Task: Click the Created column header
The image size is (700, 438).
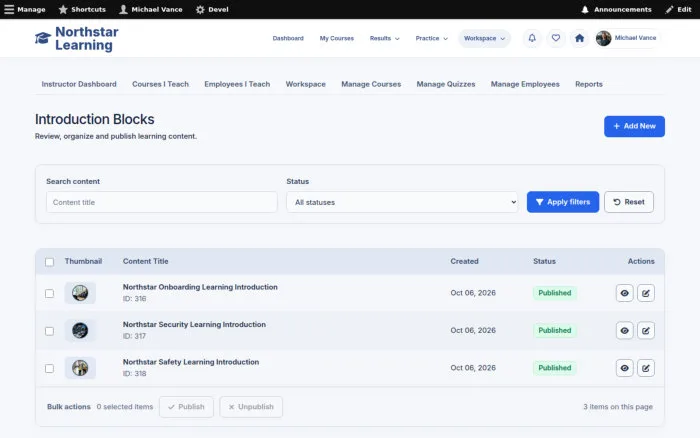Action: (x=464, y=261)
